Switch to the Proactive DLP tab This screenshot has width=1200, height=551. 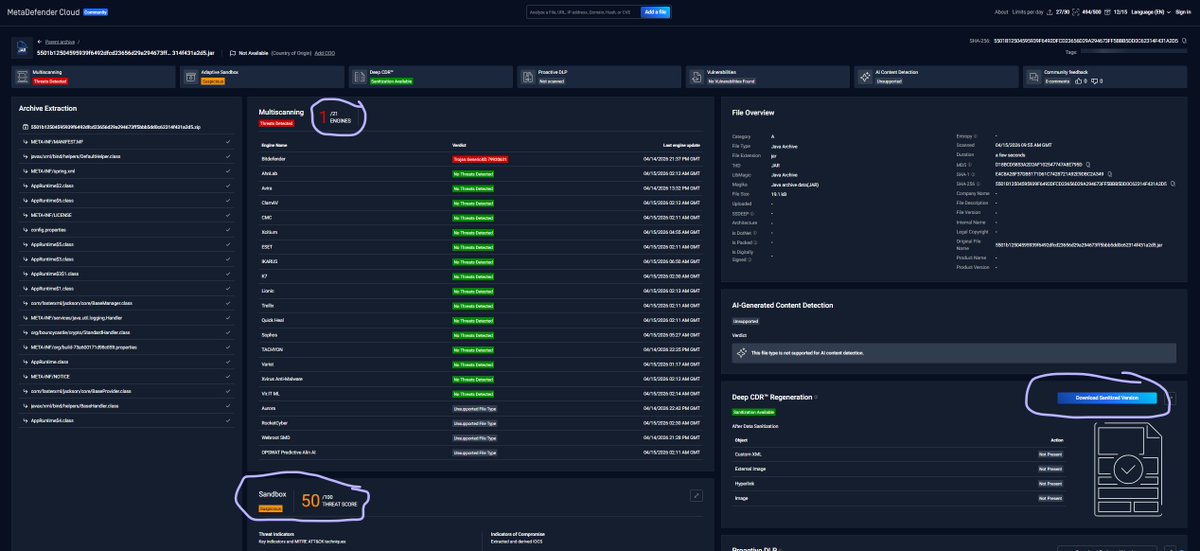pos(599,76)
